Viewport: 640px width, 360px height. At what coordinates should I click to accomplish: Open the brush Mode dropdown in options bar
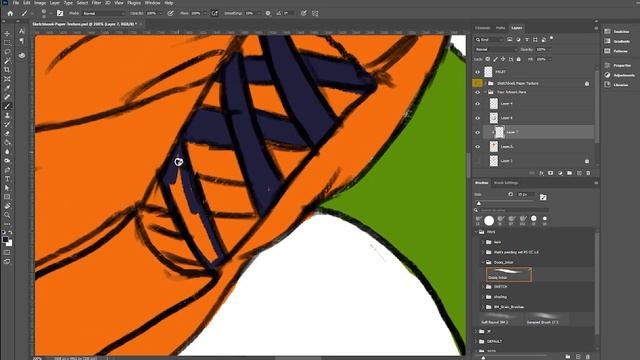pyautogui.click(x=104, y=13)
